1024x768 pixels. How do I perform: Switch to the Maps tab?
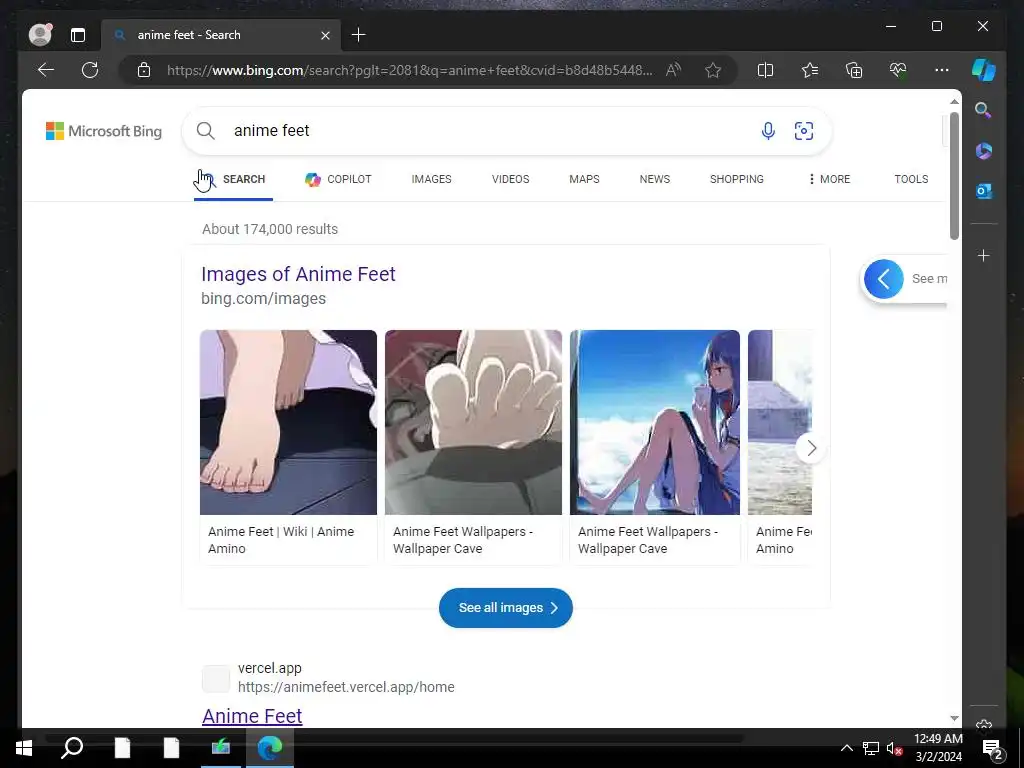[584, 179]
